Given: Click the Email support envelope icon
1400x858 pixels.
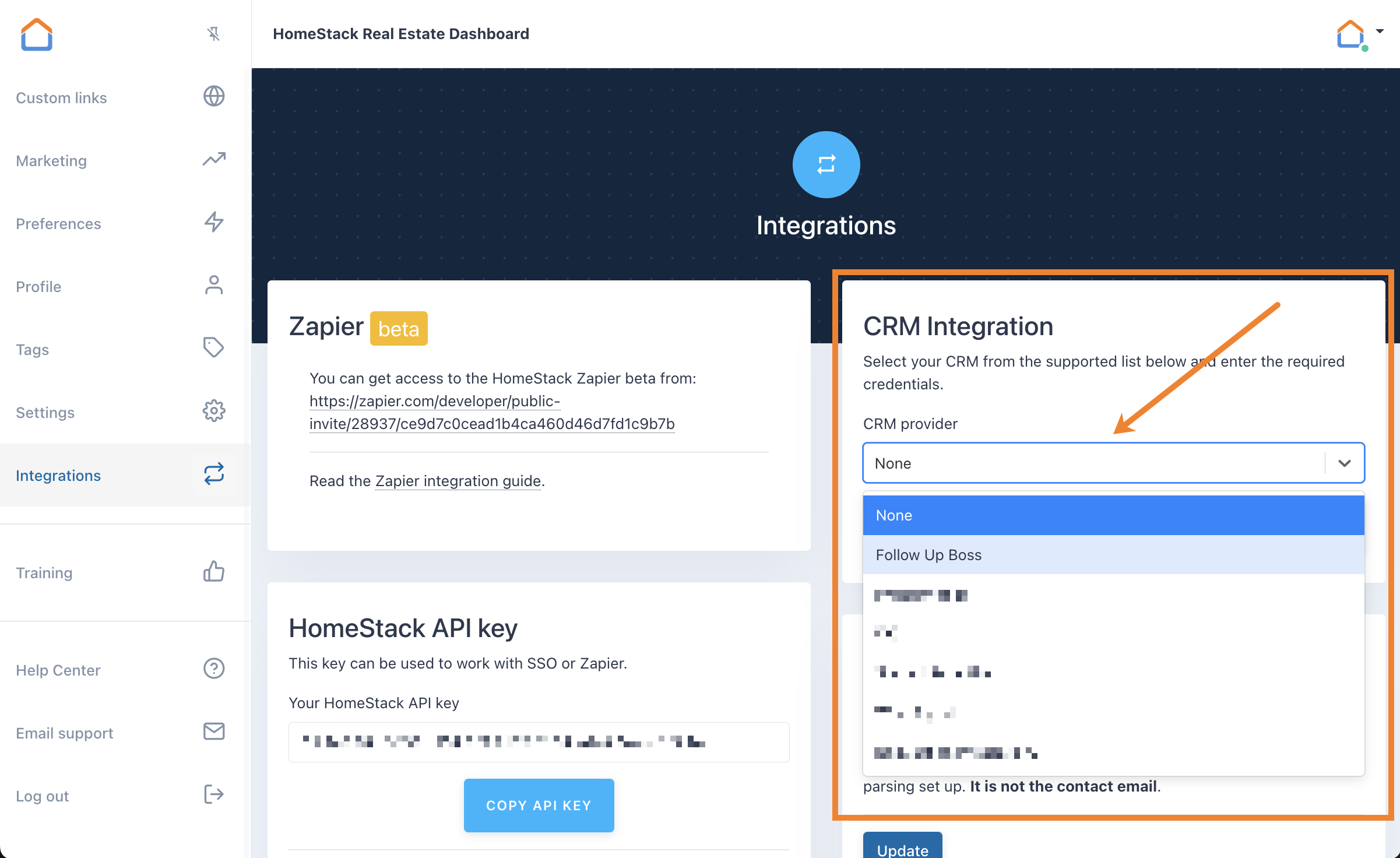Looking at the screenshot, I should 213,732.
